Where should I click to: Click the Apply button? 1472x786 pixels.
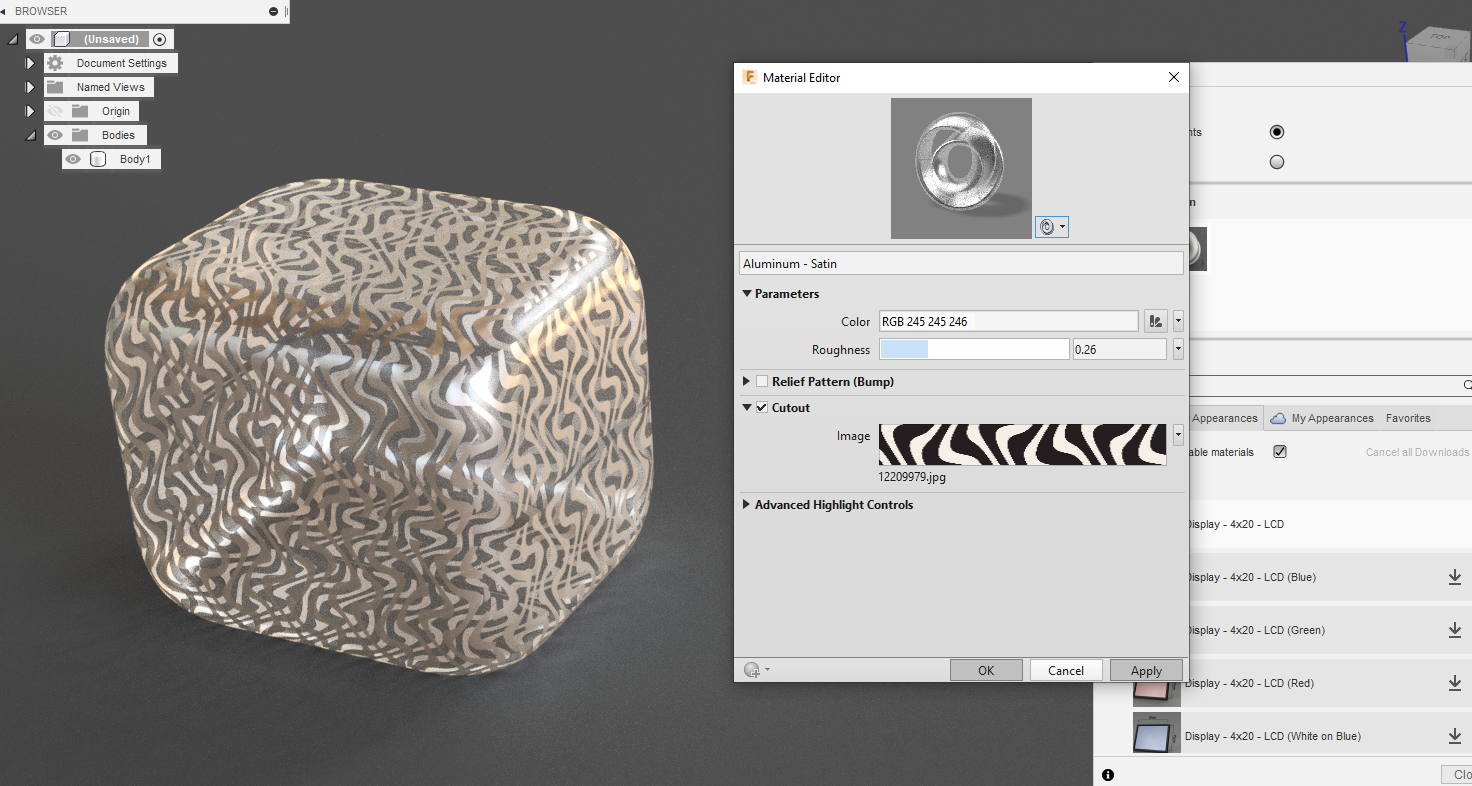coord(1146,669)
